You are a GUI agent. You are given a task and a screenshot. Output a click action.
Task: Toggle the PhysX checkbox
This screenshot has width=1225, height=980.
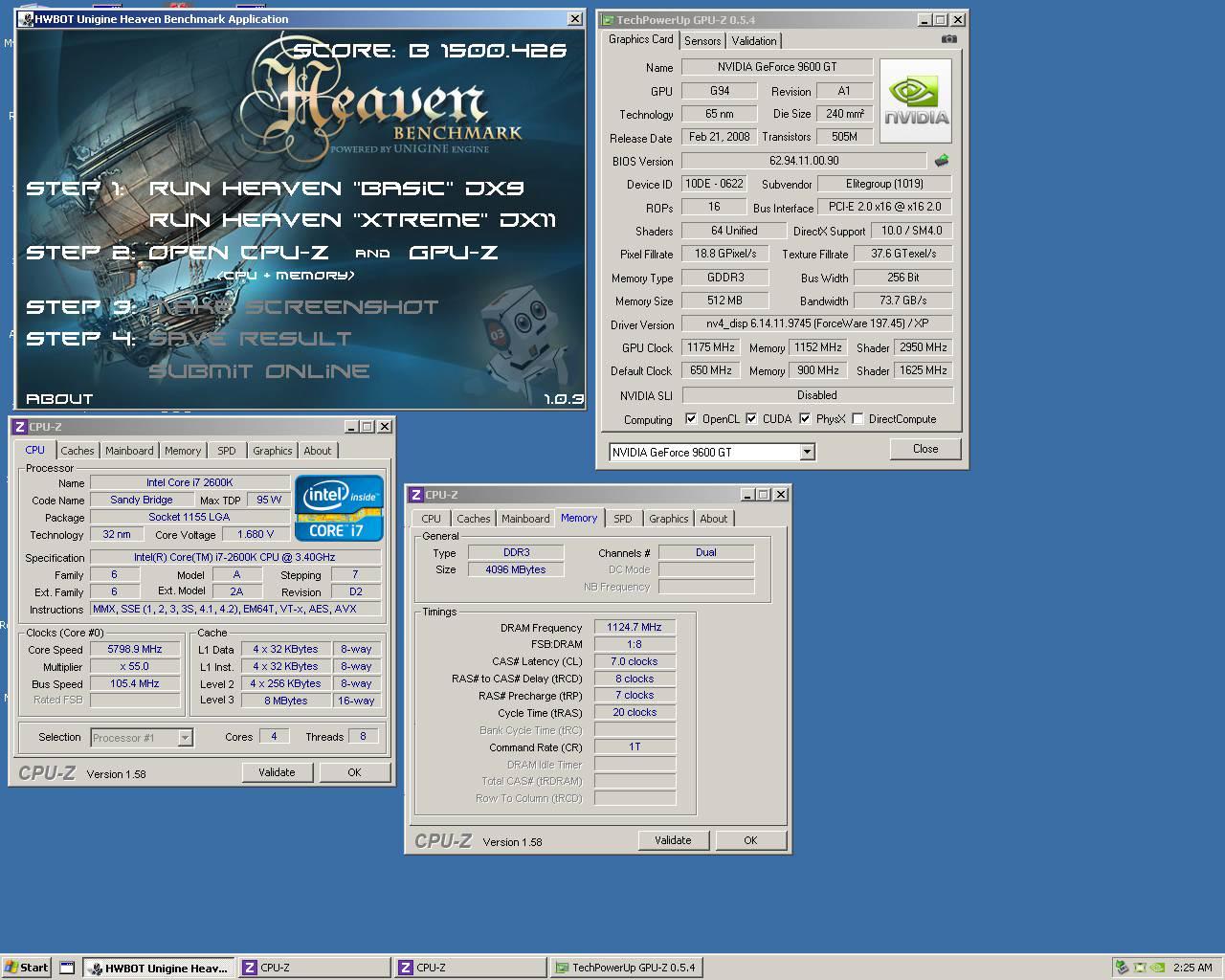(x=805, y=419)
